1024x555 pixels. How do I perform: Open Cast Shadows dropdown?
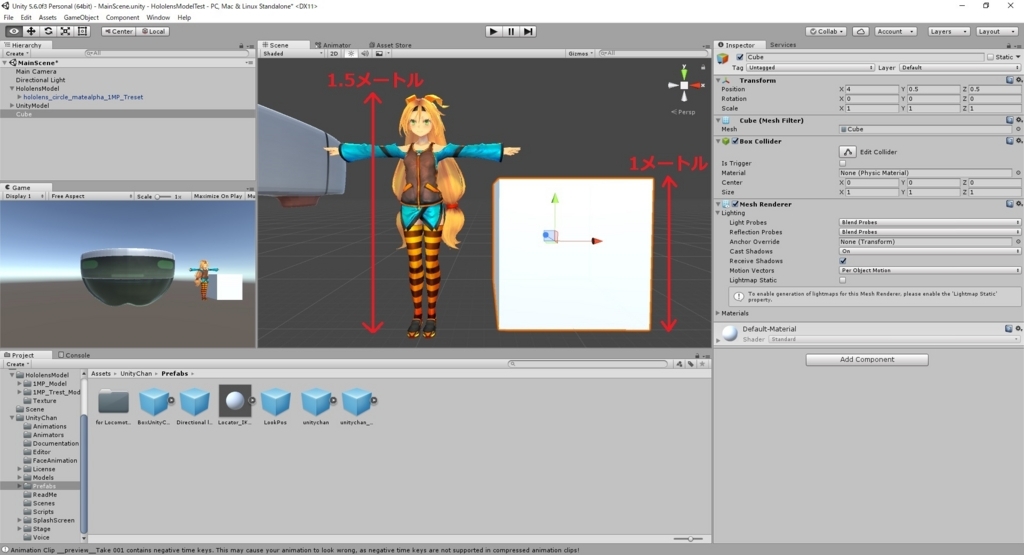pyautogui.click(x=929, y=251)
